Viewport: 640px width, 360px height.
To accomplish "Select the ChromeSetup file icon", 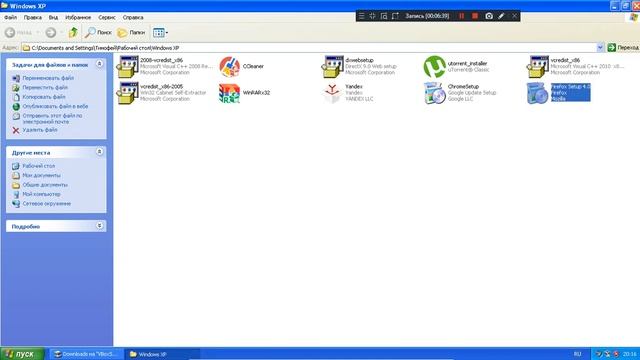I will pos(434,93).
